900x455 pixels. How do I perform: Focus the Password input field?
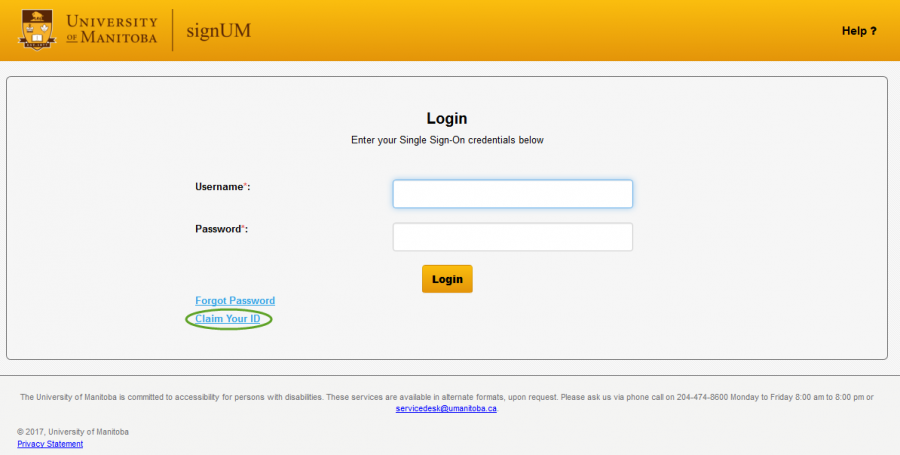(512, 237)
